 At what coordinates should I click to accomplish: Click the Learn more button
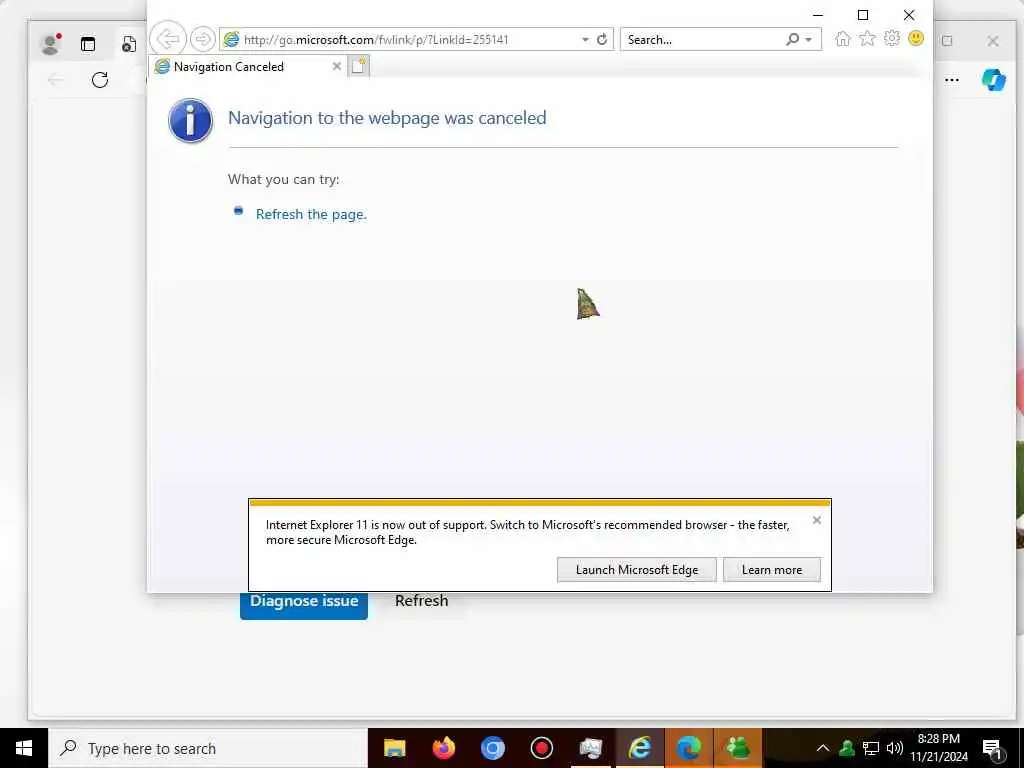pyautogui.click(x=772, y=569)
